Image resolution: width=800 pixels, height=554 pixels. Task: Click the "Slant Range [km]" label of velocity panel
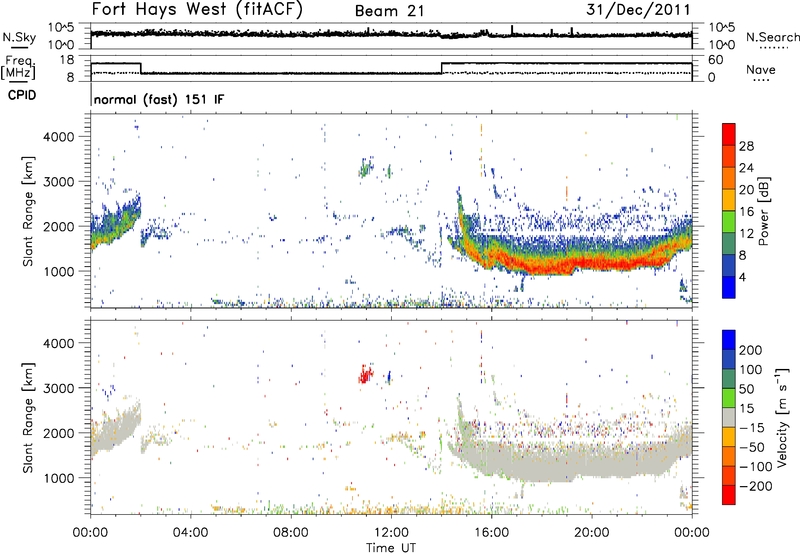(x=28, y=418)
